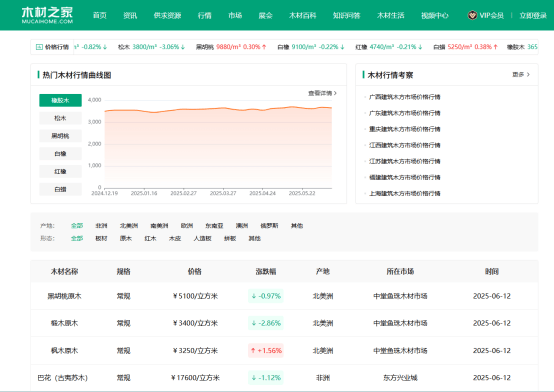Screen dimensions: 554x392
Task: Click the +1.56% change badge
Action: click(266, 351)
